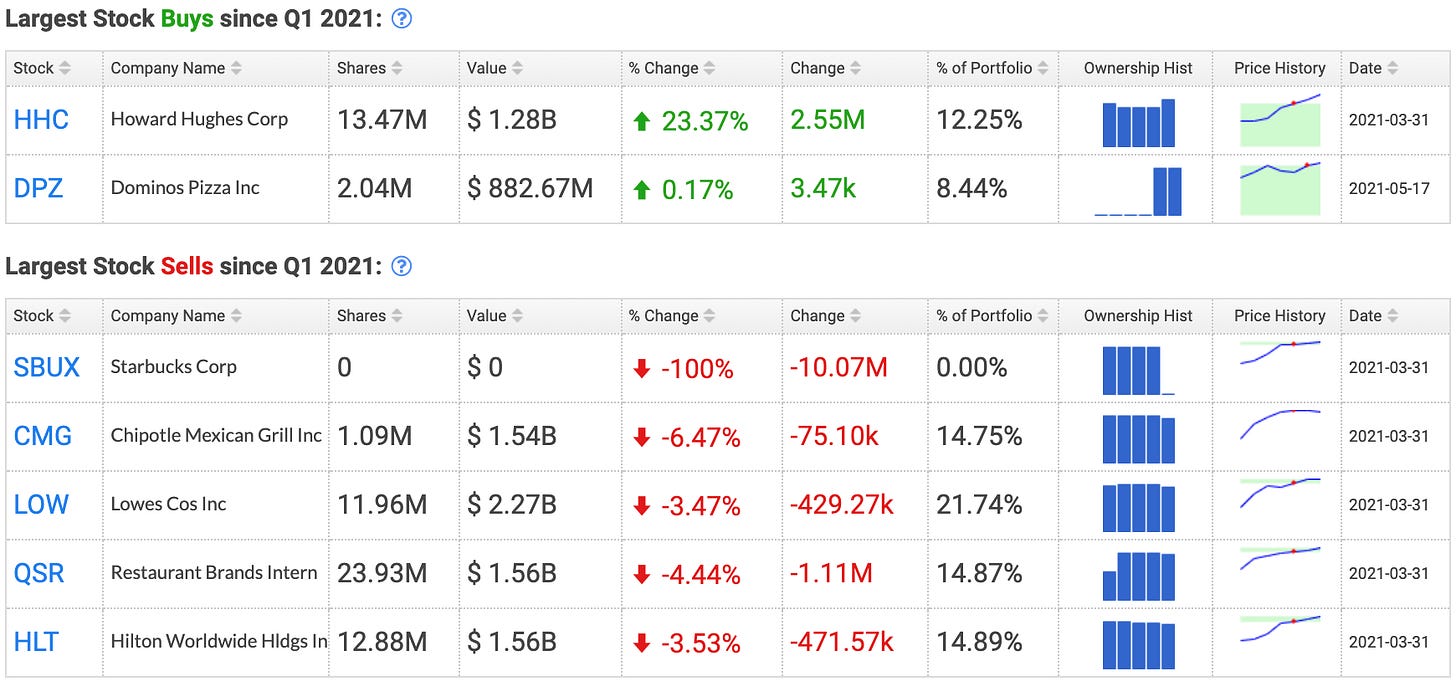This screenshot has width=1456, height=681.
Task: Click Price History header in Sells table
Action: click(x=1280, y=315)
